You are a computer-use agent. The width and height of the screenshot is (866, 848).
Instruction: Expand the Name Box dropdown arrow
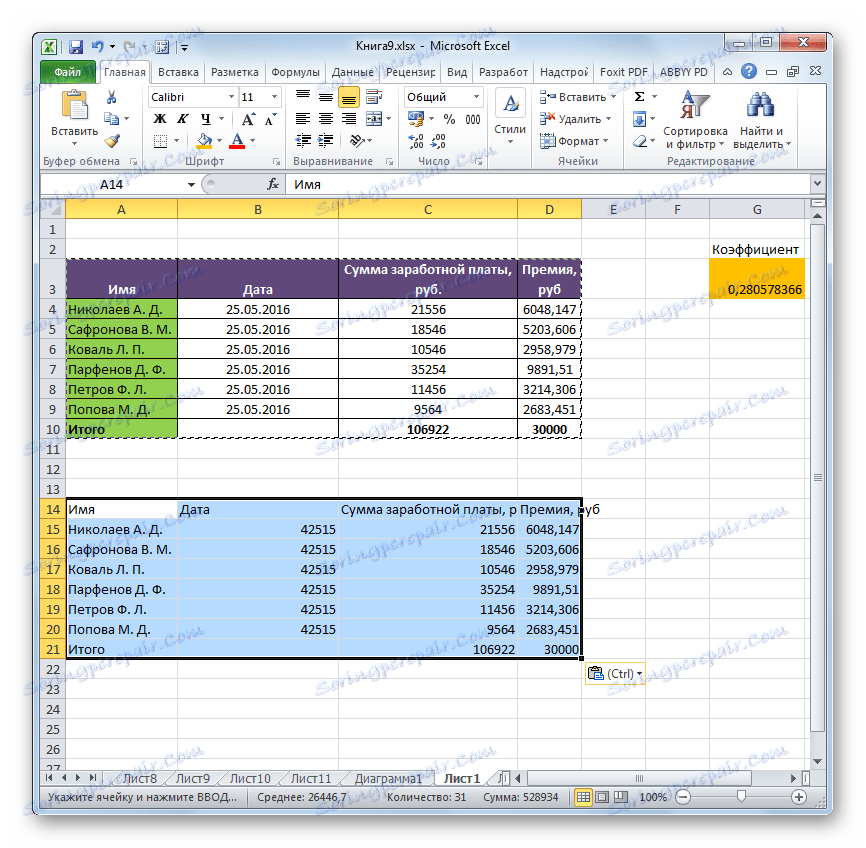pyautogui.click(x=191, y=185)
